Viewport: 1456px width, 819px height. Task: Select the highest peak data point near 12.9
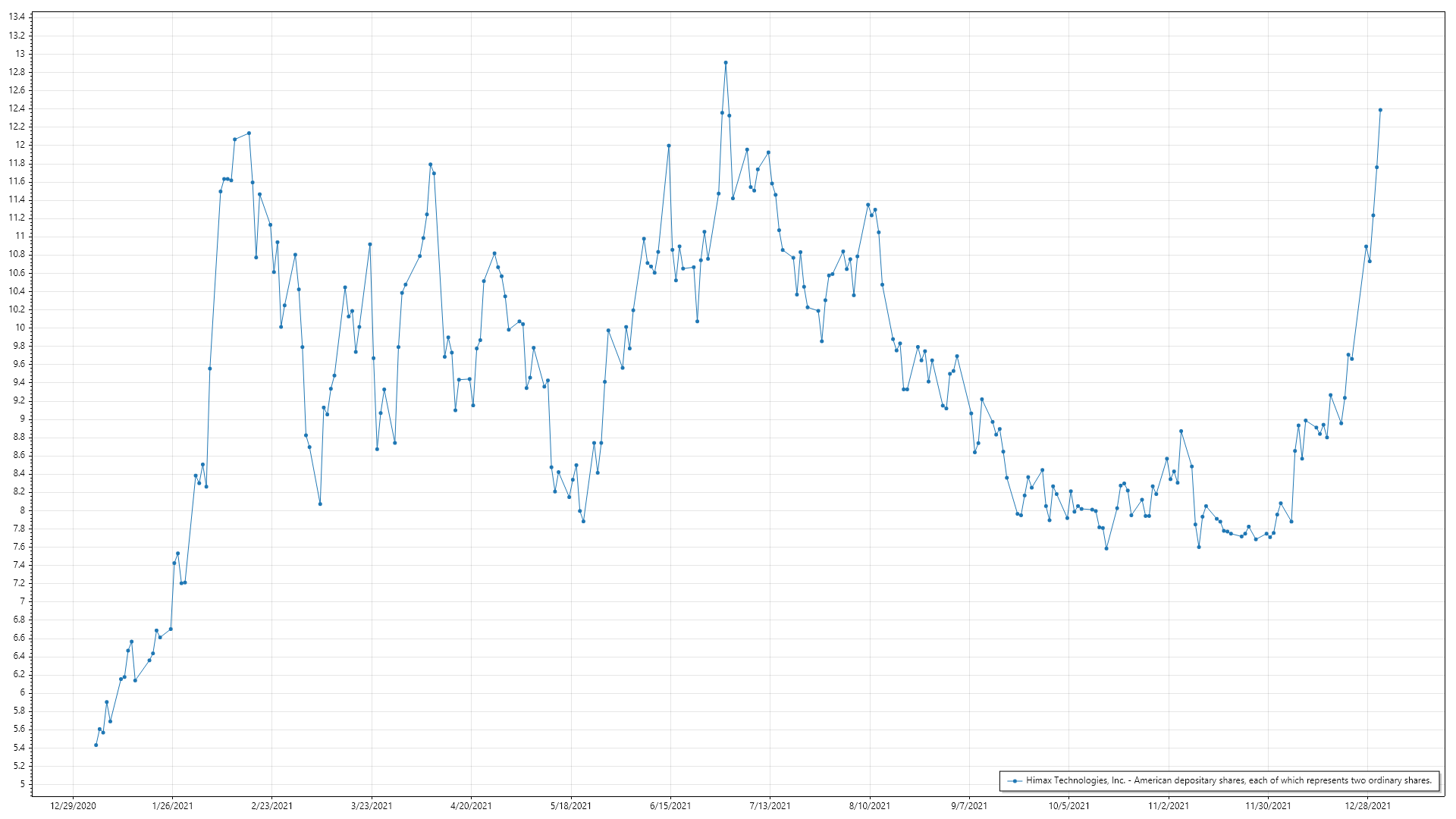coord(726,63)
